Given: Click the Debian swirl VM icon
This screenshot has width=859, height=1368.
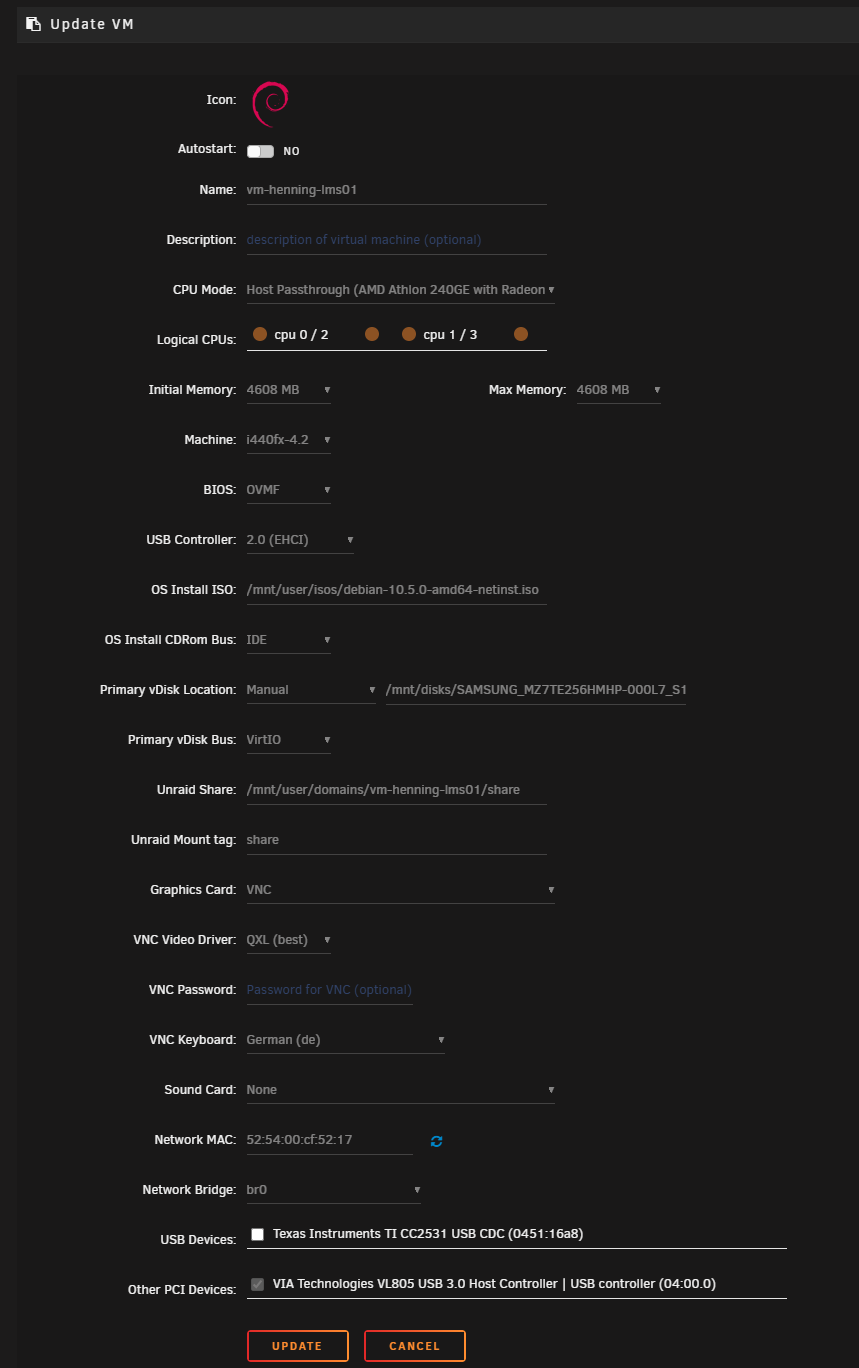Looking at the screenshot, I should [269, 102].
